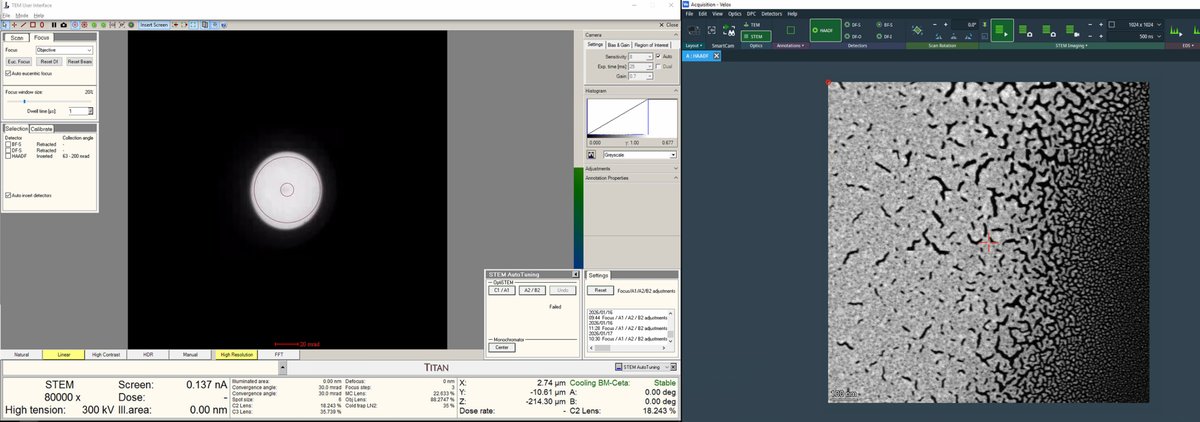This screenshot has width=1200, height=422.
Task: Click the camera snapshot icon in TEM toolbar
Action: coord(64,25)
